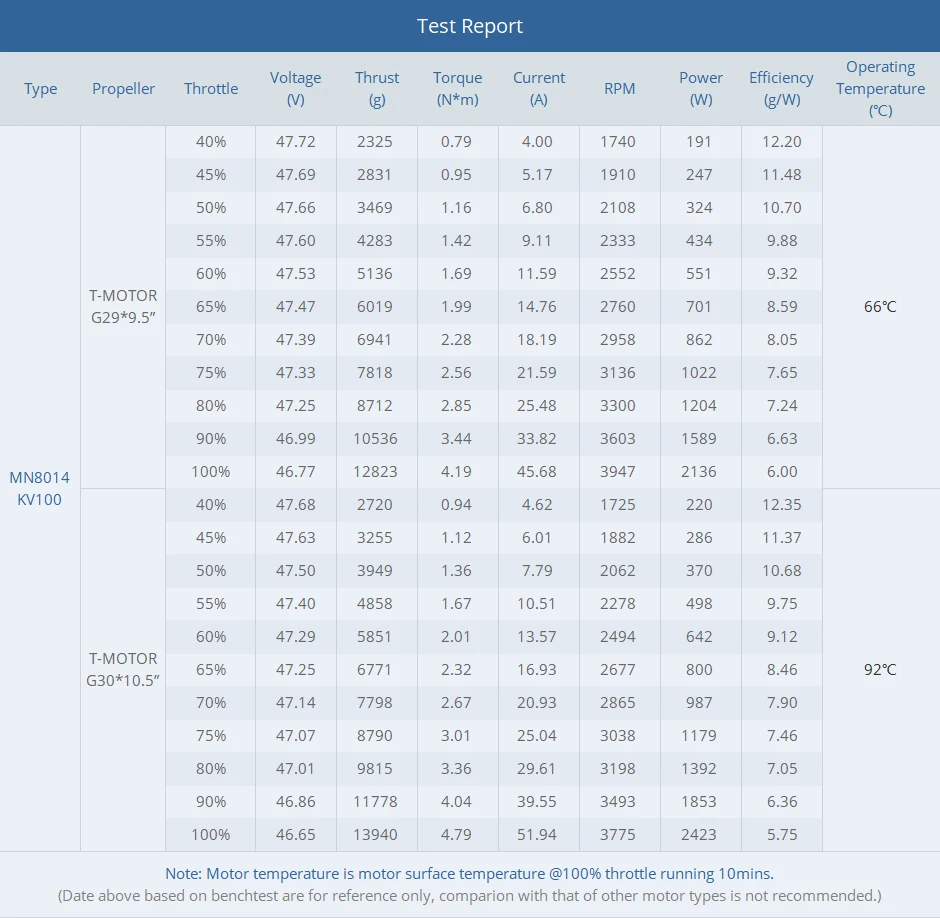Screen dimensions: 940x918
Task: Click the T-MOTOR G30*10.5" propeller cell
Action: point(123,669)
